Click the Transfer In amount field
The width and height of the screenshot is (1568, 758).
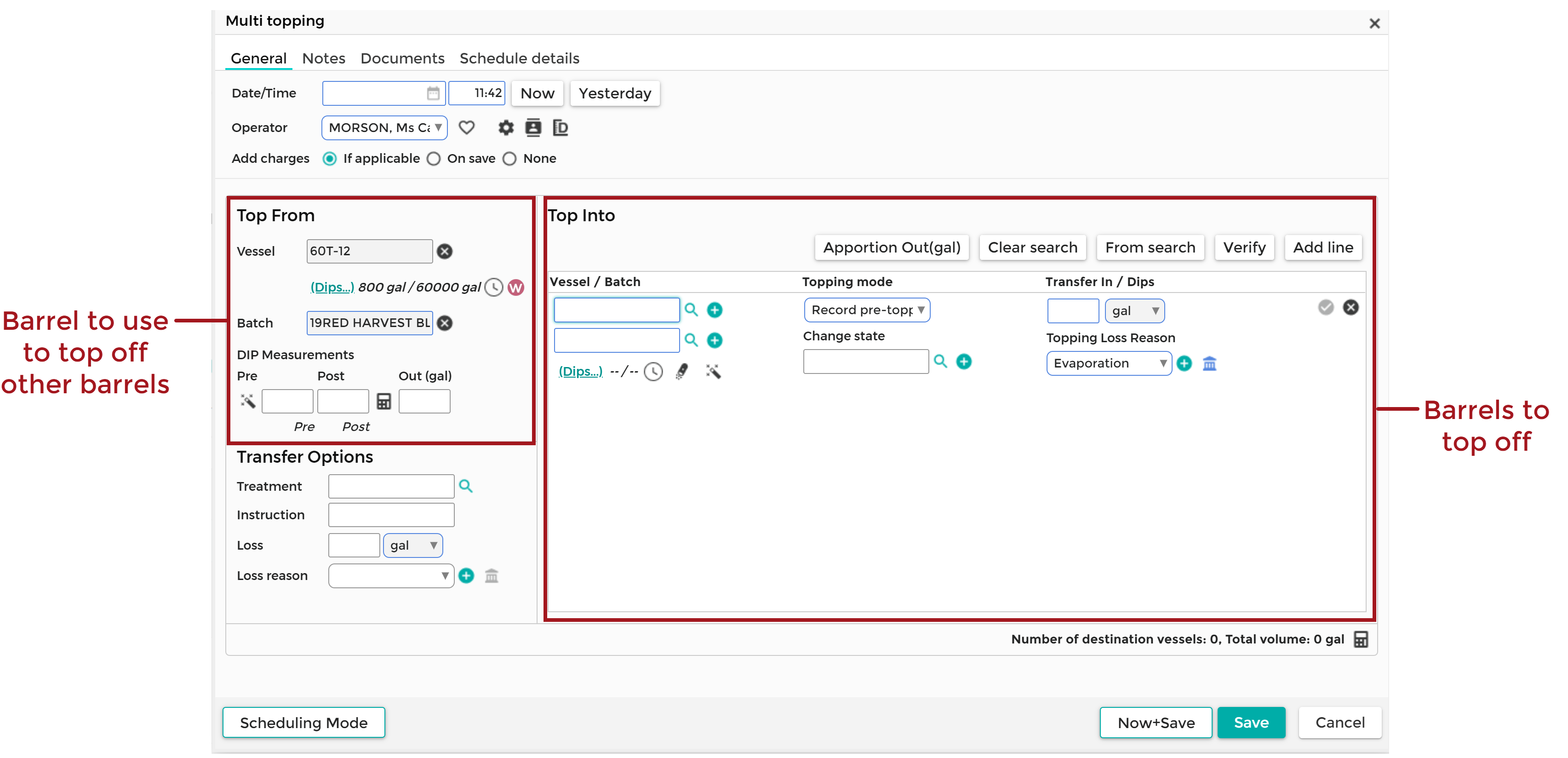[1072, 310]
